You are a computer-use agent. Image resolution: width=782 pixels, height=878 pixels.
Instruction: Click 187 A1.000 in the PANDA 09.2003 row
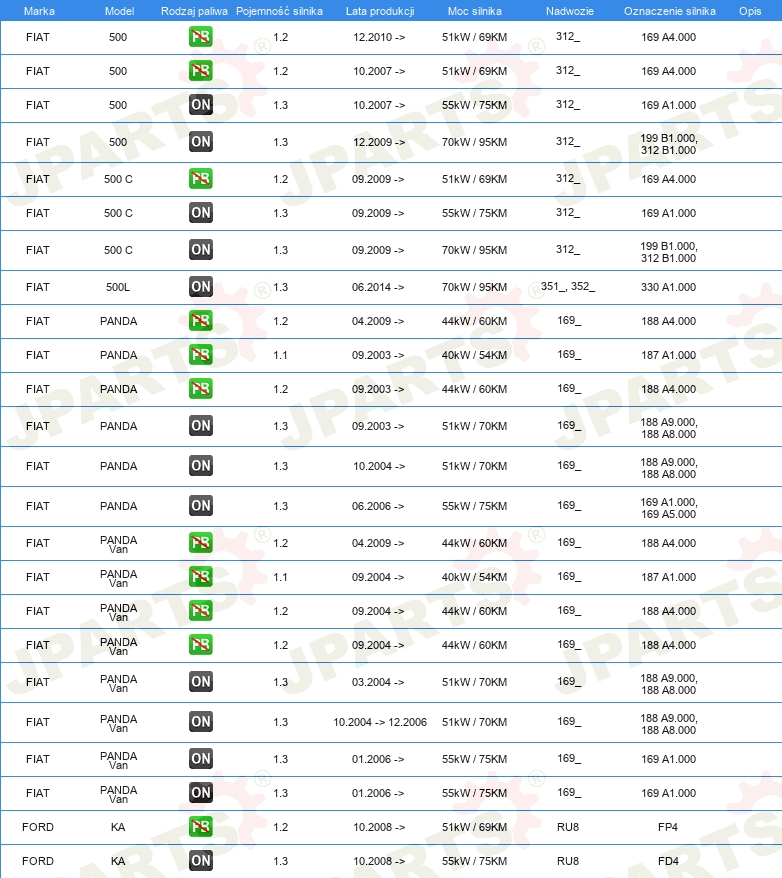[x=668, y=355]
